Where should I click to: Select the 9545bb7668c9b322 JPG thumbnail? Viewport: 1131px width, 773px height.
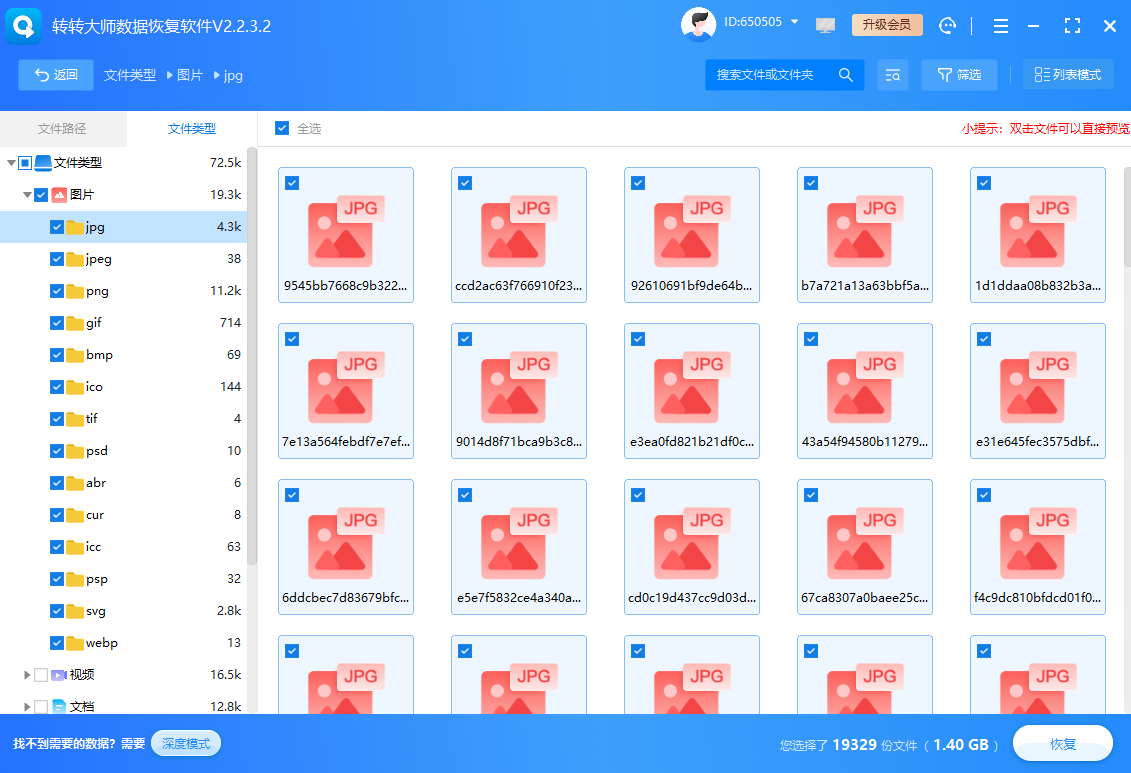[x=346, y=234]
